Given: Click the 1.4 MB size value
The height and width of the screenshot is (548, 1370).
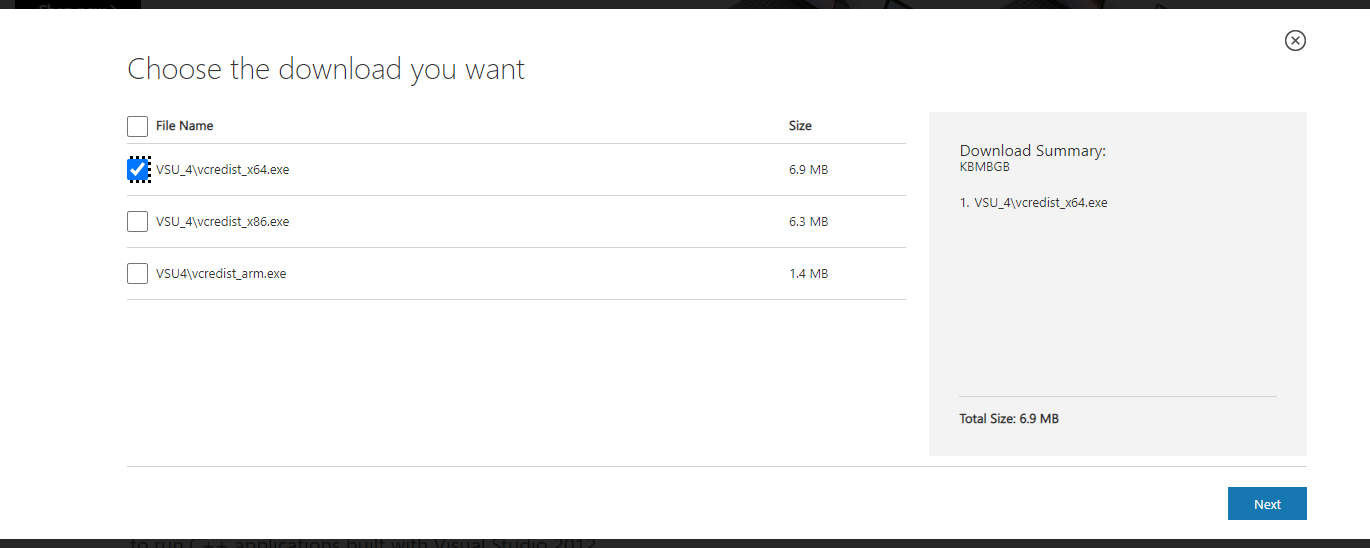Looking at the screenshot, I should pyautogui.click(x=808, y=274).
